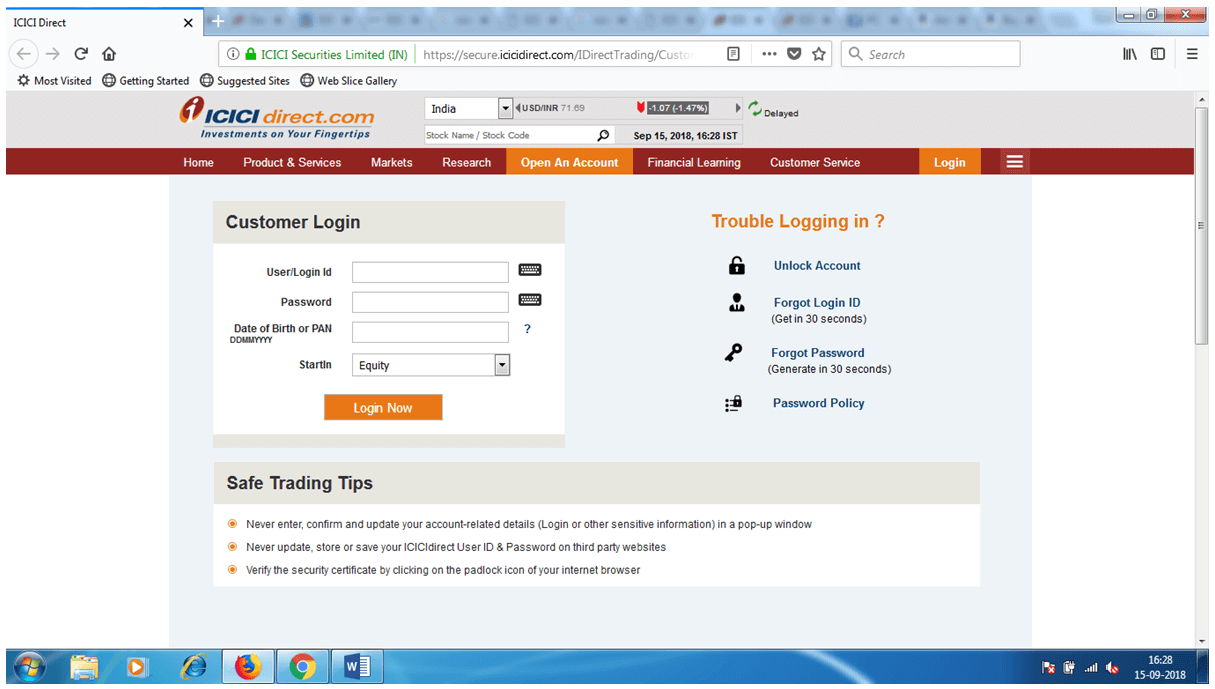
Task: Open the StartIn dropdown showing Equity
Action: click(x=501, y=364)
